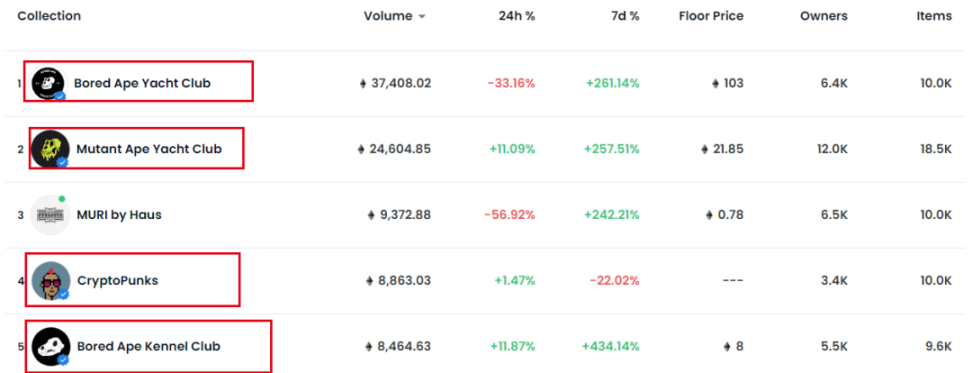Viewport: 972px width, 373px height.
Task: Click the verified badge on CryptoPunks avatar
Action: coord(63,294)
